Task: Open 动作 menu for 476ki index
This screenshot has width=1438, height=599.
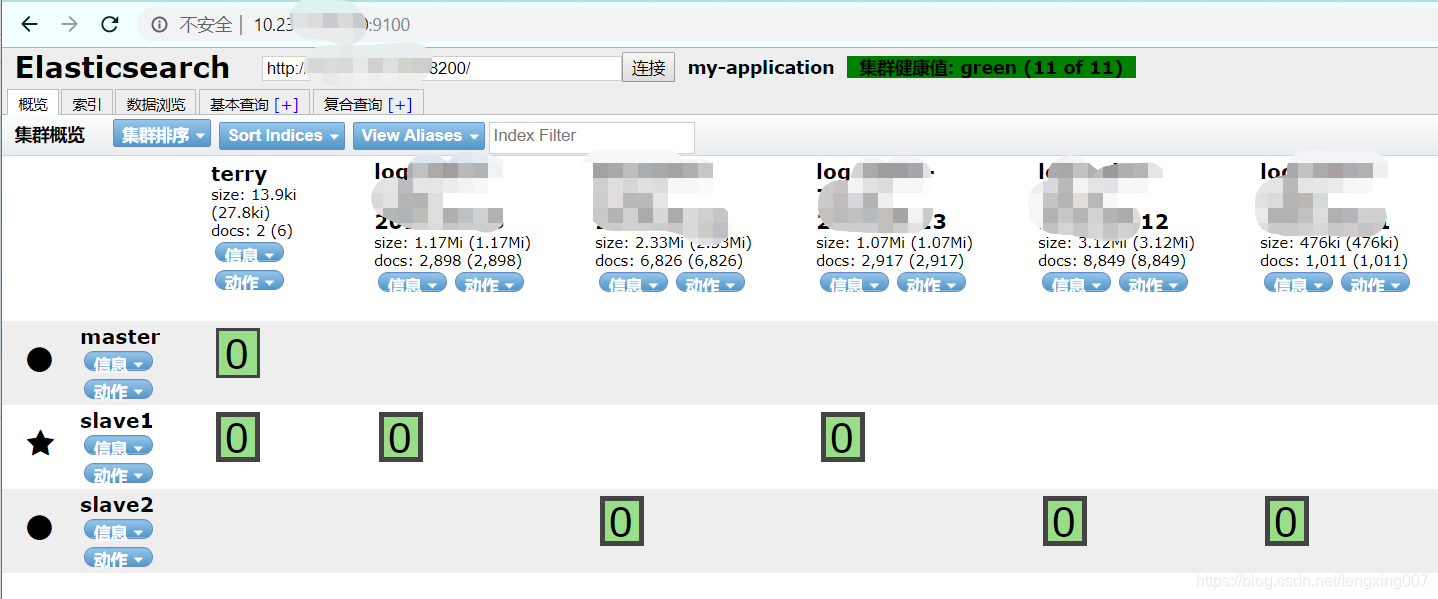Action: (x=1375, y=284)
